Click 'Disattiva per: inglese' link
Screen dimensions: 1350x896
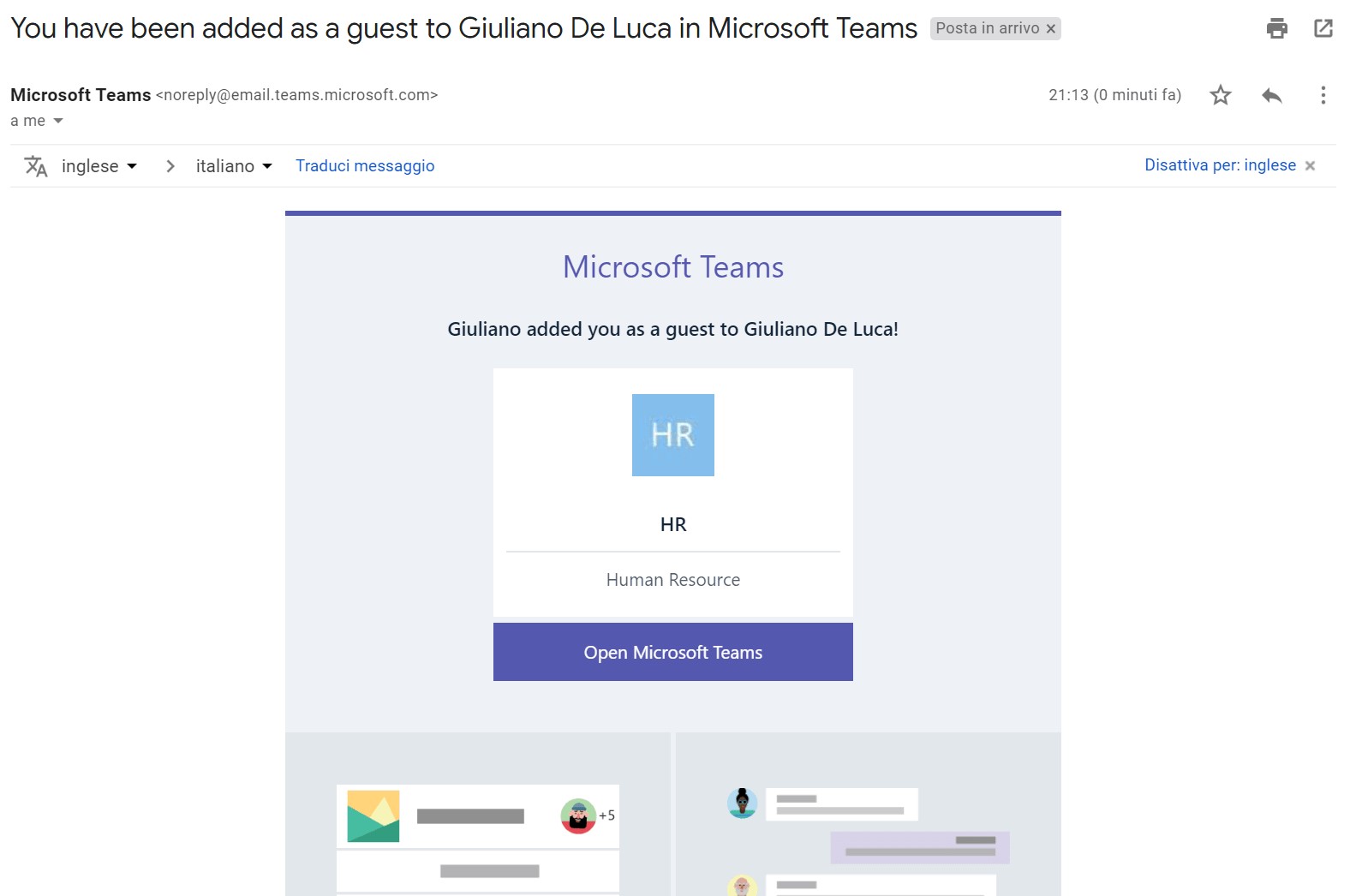coord(1220,165)
